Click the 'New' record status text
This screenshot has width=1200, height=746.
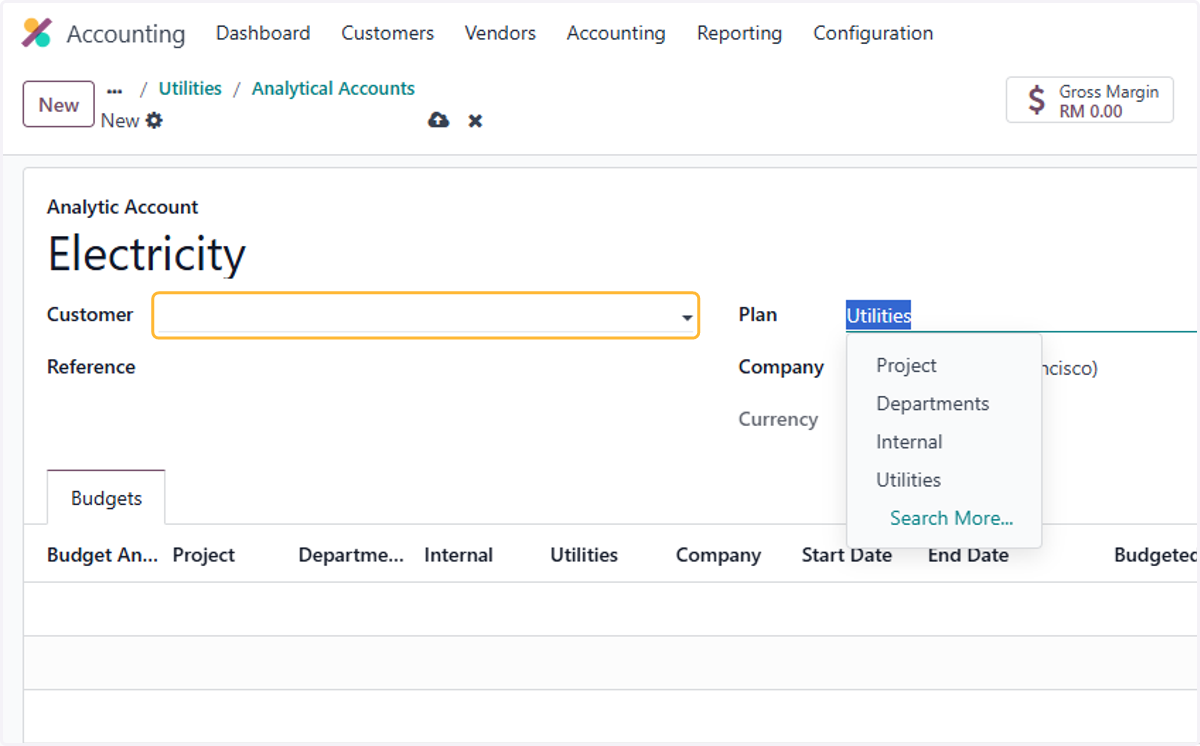[120, 120]
